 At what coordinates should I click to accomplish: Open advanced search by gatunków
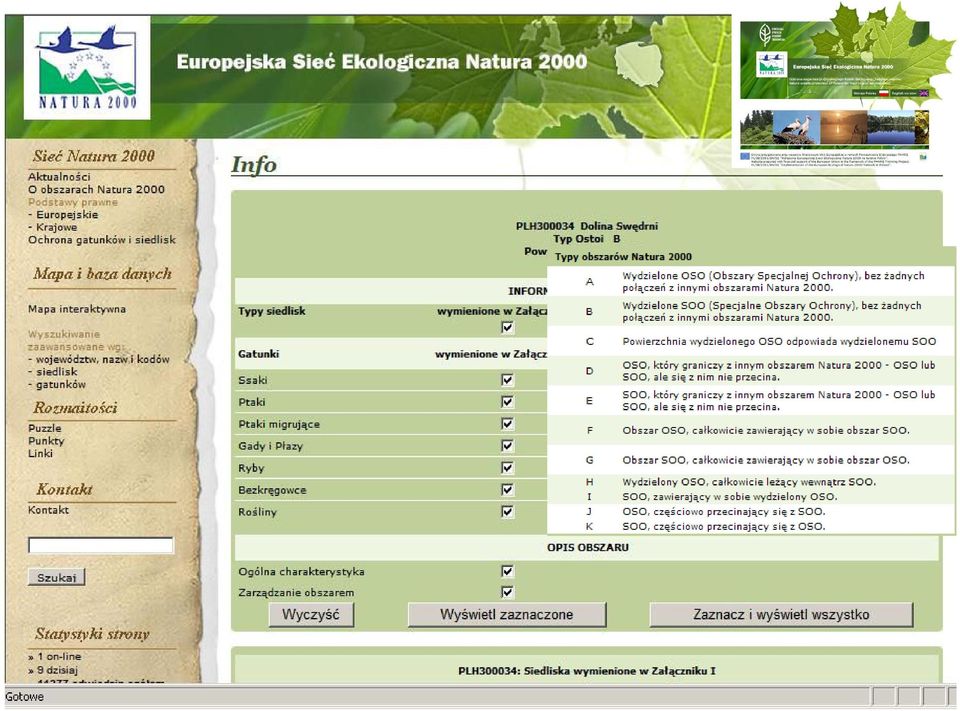point(61,385)
